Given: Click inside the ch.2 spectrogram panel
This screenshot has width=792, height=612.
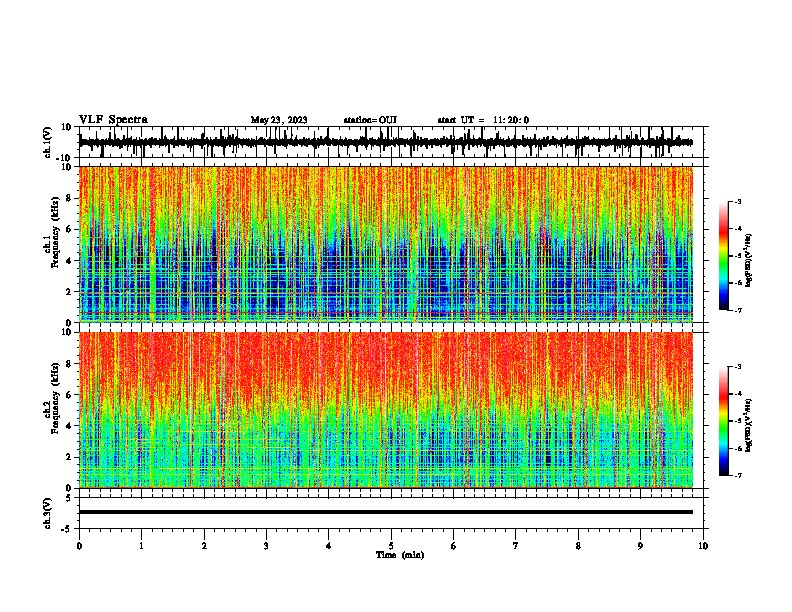Looking at the screenshot, I should 386,410.
